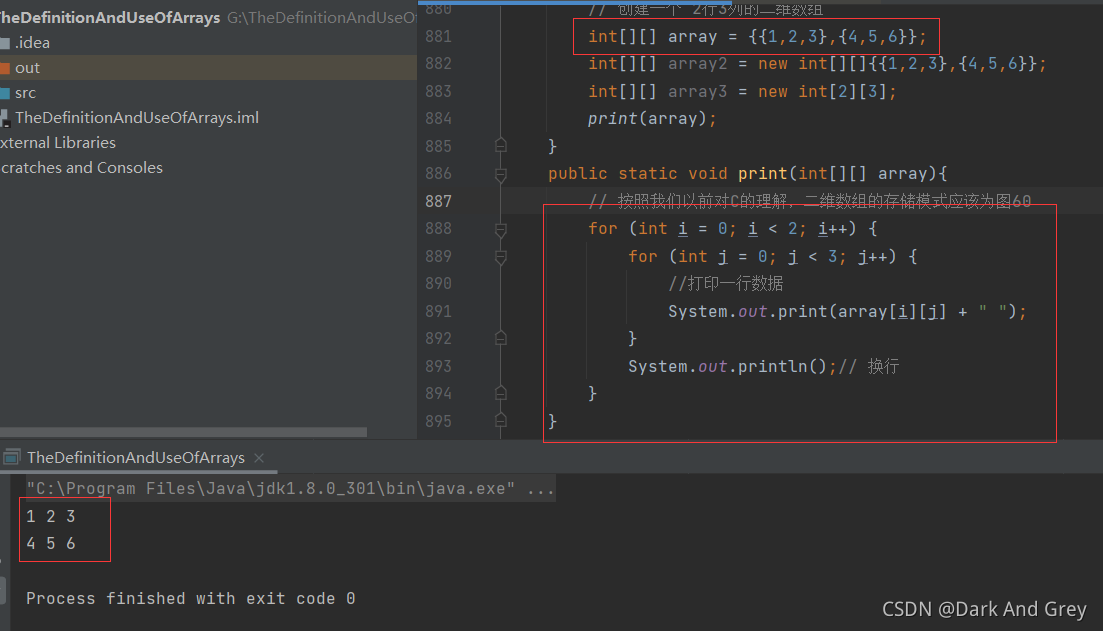
Task: Click line number 881 in gutter
Action: [438, 37]
